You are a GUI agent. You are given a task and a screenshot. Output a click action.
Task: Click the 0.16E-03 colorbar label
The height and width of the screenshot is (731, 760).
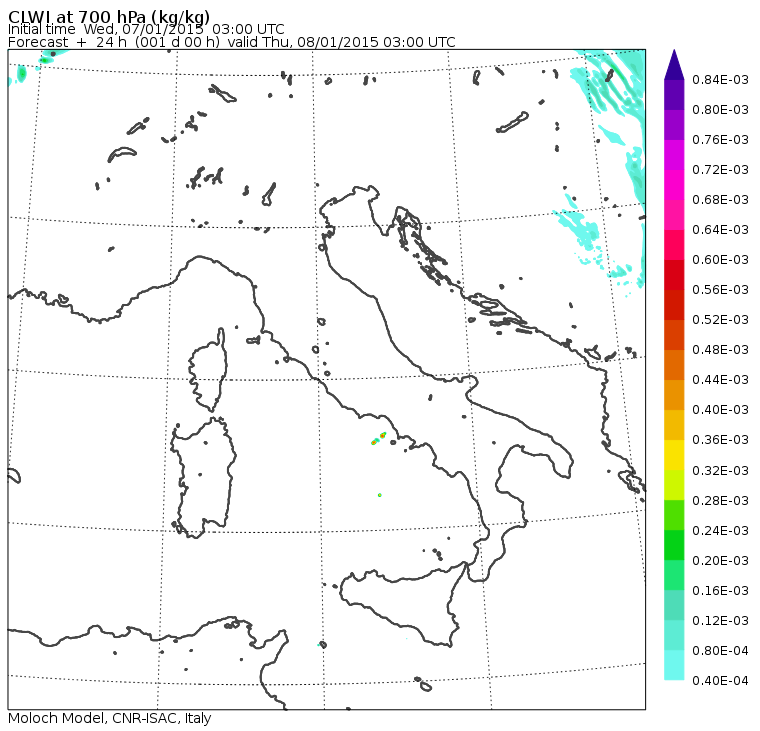point(720,591)
